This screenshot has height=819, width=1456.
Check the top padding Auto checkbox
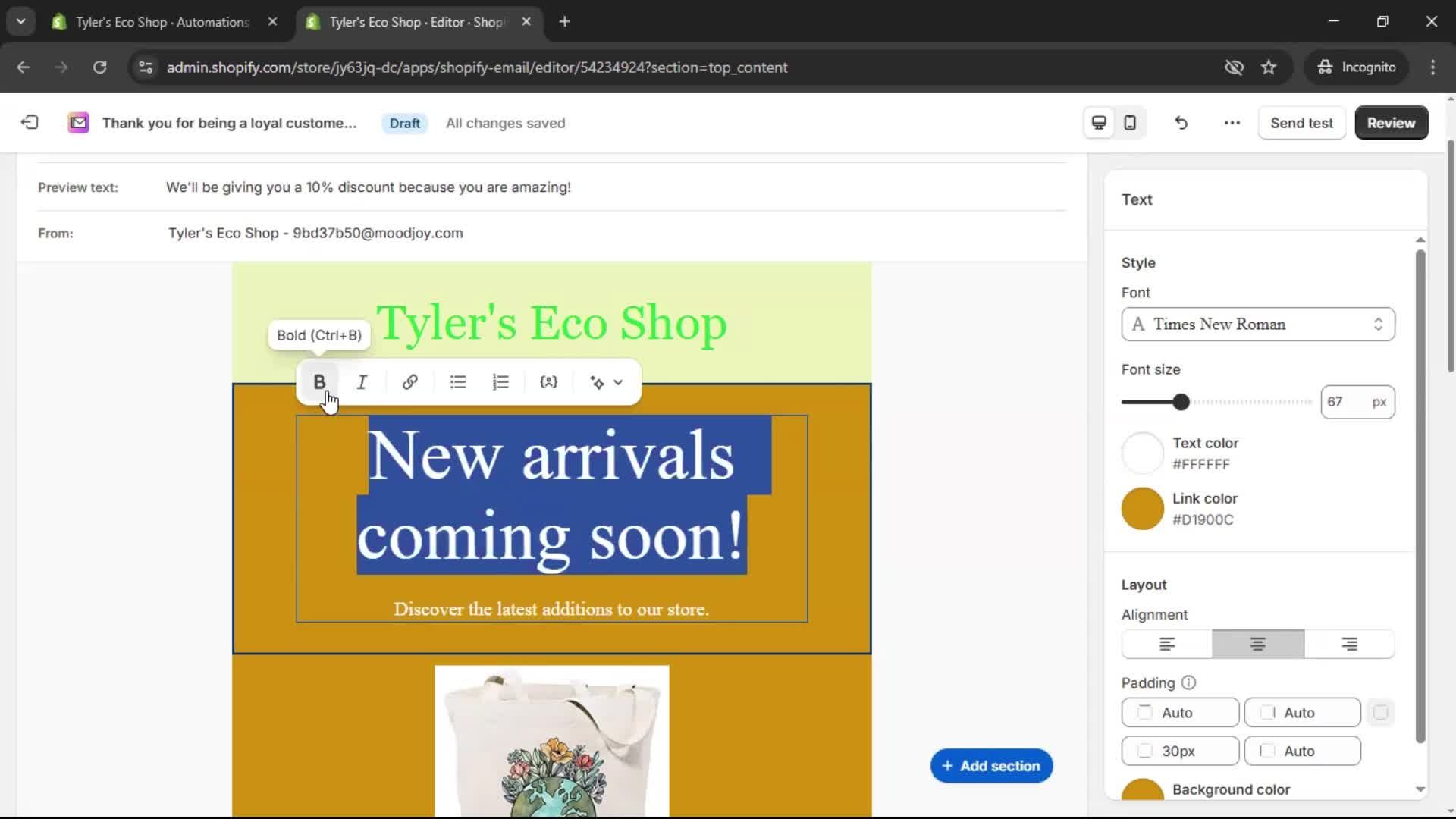[x=1144, y=713]
